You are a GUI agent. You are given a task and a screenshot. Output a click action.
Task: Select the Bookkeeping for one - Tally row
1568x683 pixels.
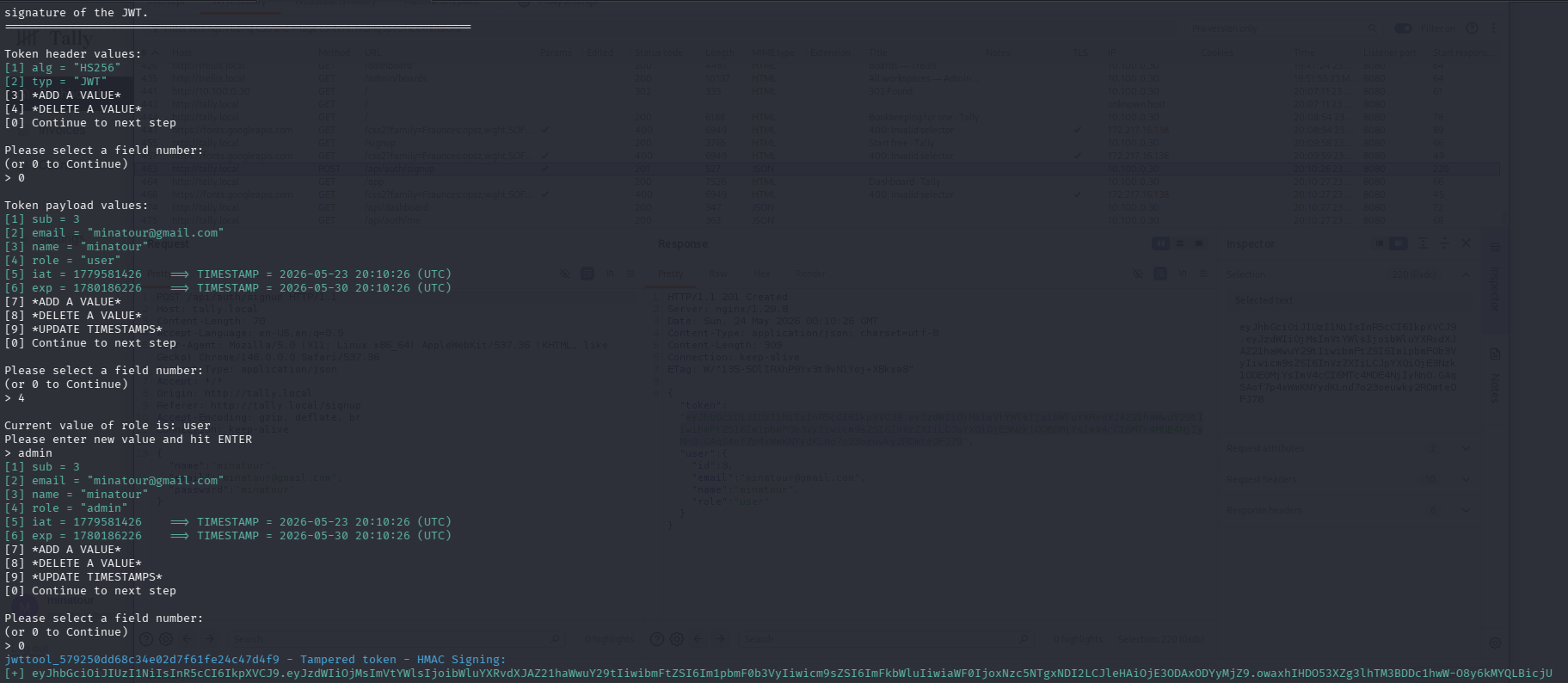[x=817, y=117]
